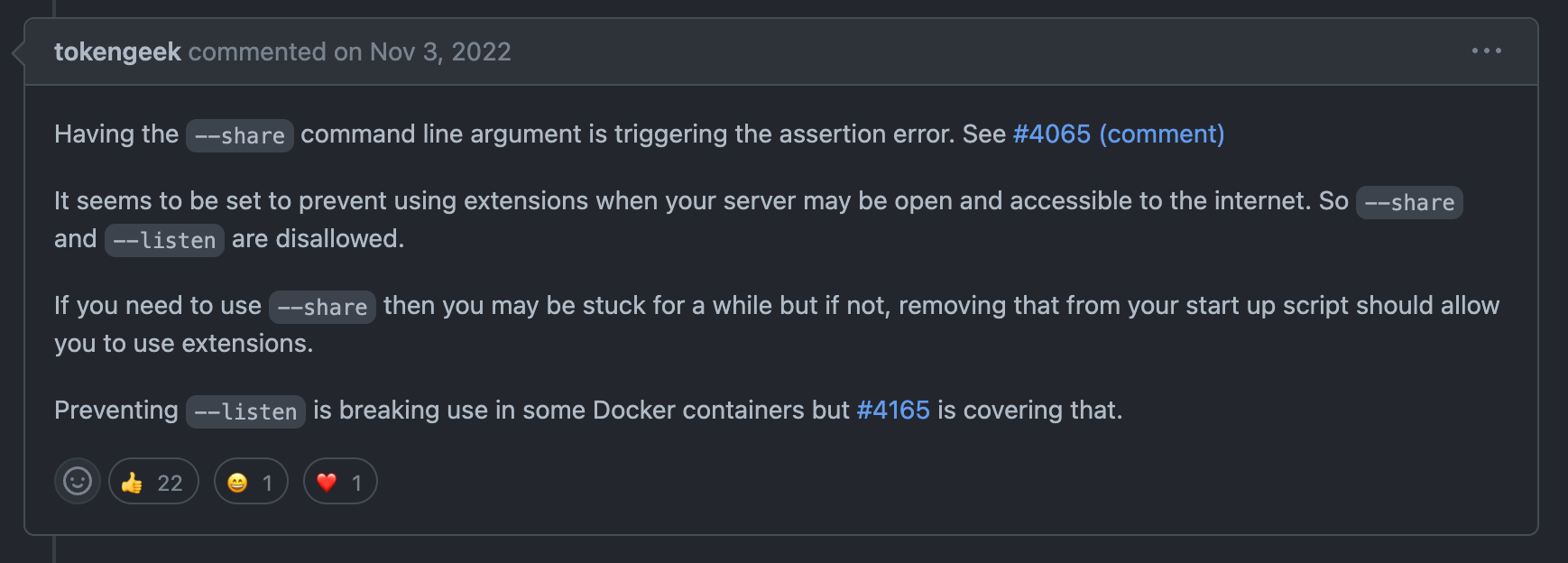This screenshot has height=563, width=1568.
Task: Select the --listen code span in the comment
Action: coord(164,239)
